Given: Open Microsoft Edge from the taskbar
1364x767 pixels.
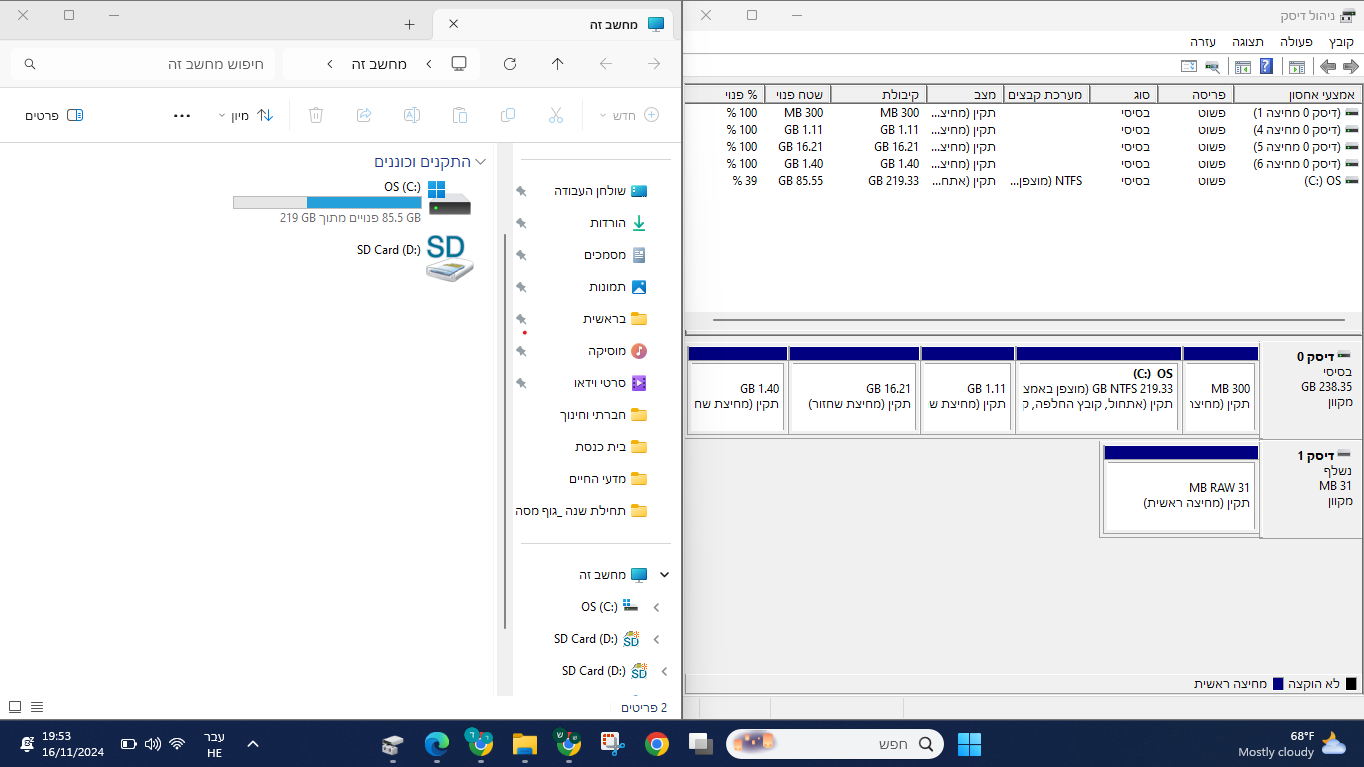Looking at the screenshot, I should coord(437,744).
